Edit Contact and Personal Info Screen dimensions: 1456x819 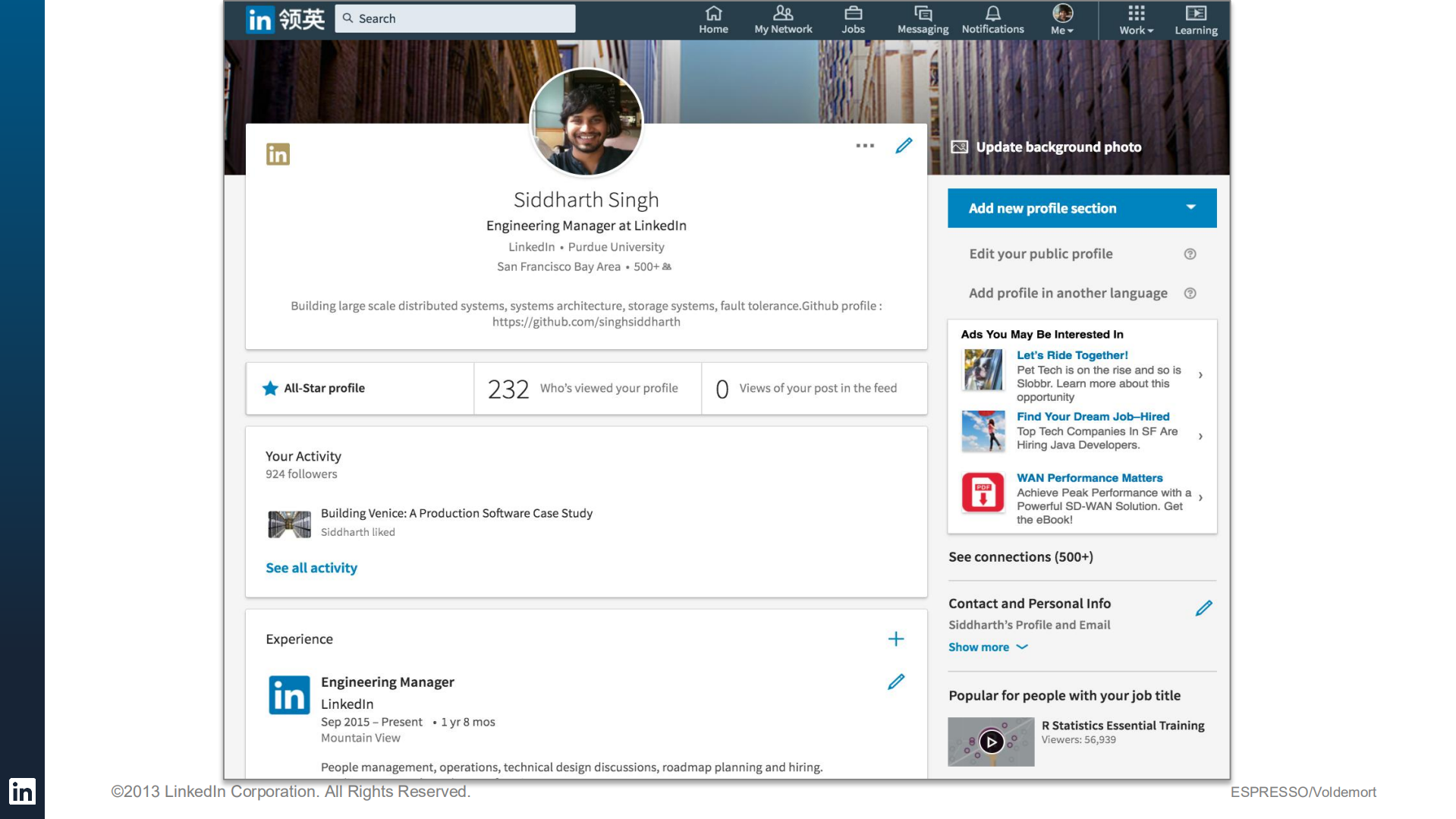[1203, 607]
